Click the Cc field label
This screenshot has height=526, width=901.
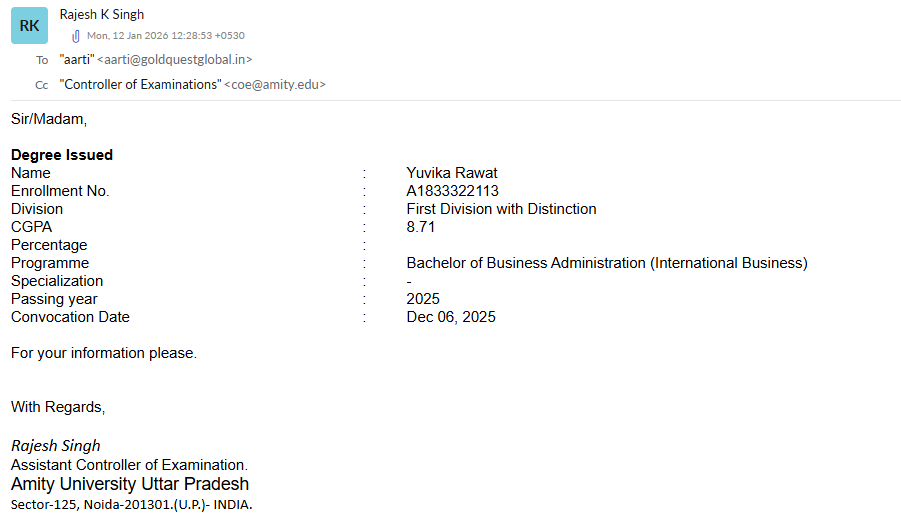point(42,85)
